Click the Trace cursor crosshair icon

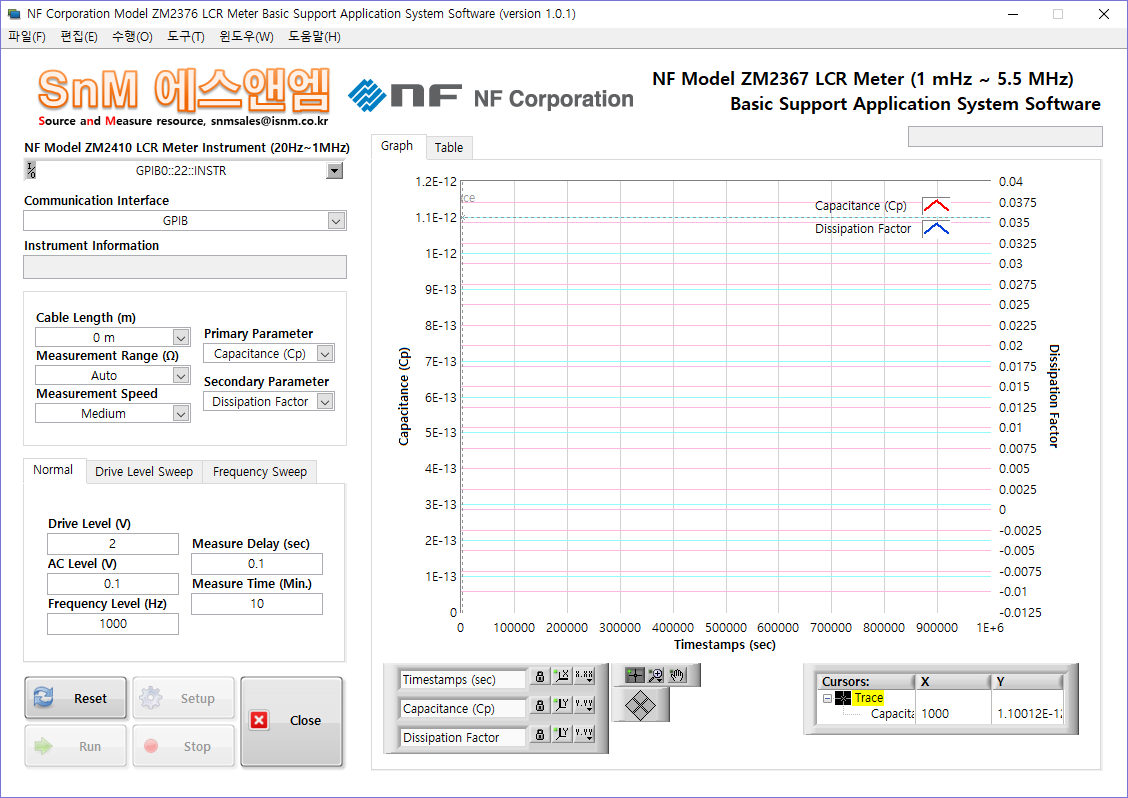click(x=842, y=698)
